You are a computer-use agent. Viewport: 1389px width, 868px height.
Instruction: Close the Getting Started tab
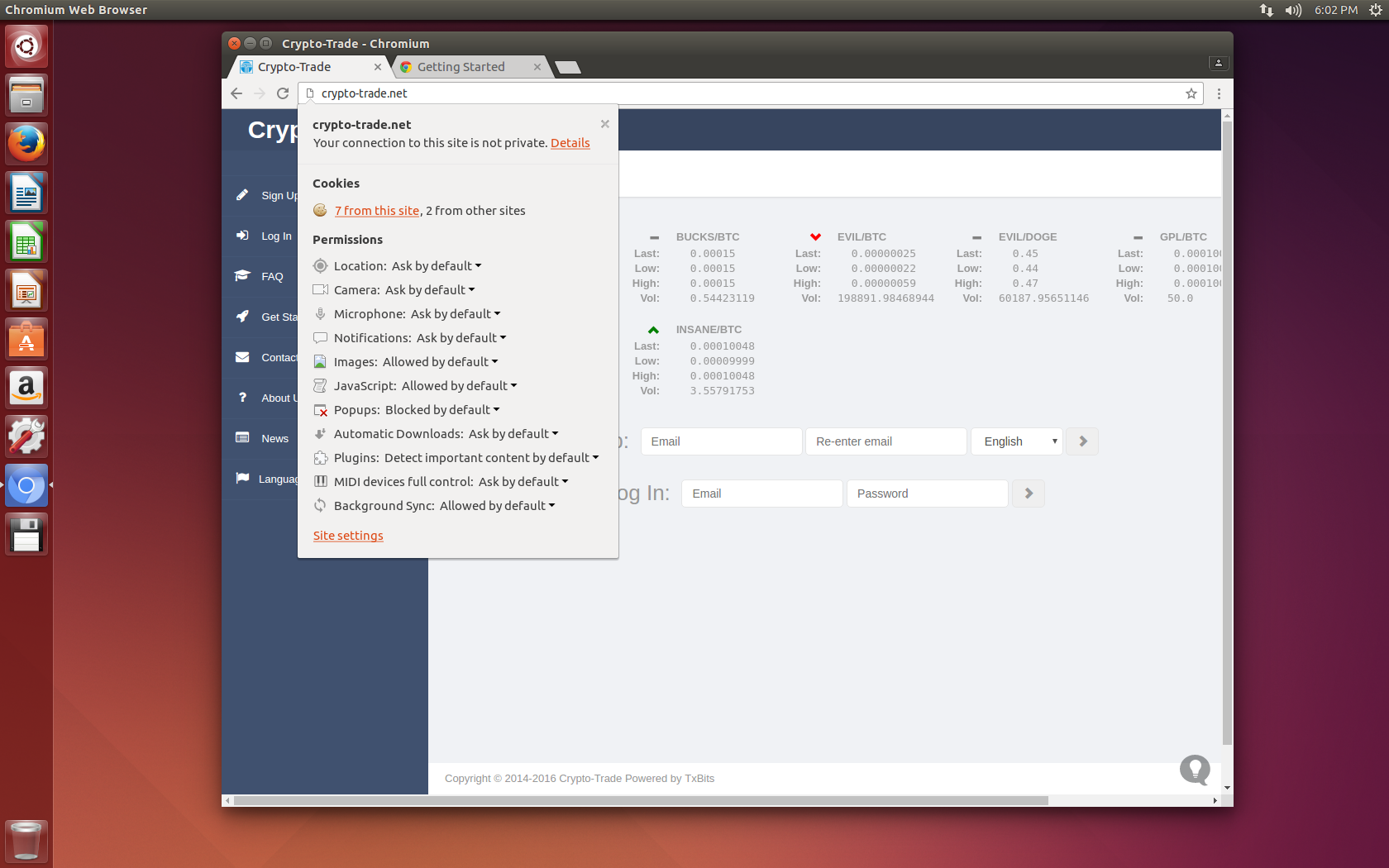(537, 67)
